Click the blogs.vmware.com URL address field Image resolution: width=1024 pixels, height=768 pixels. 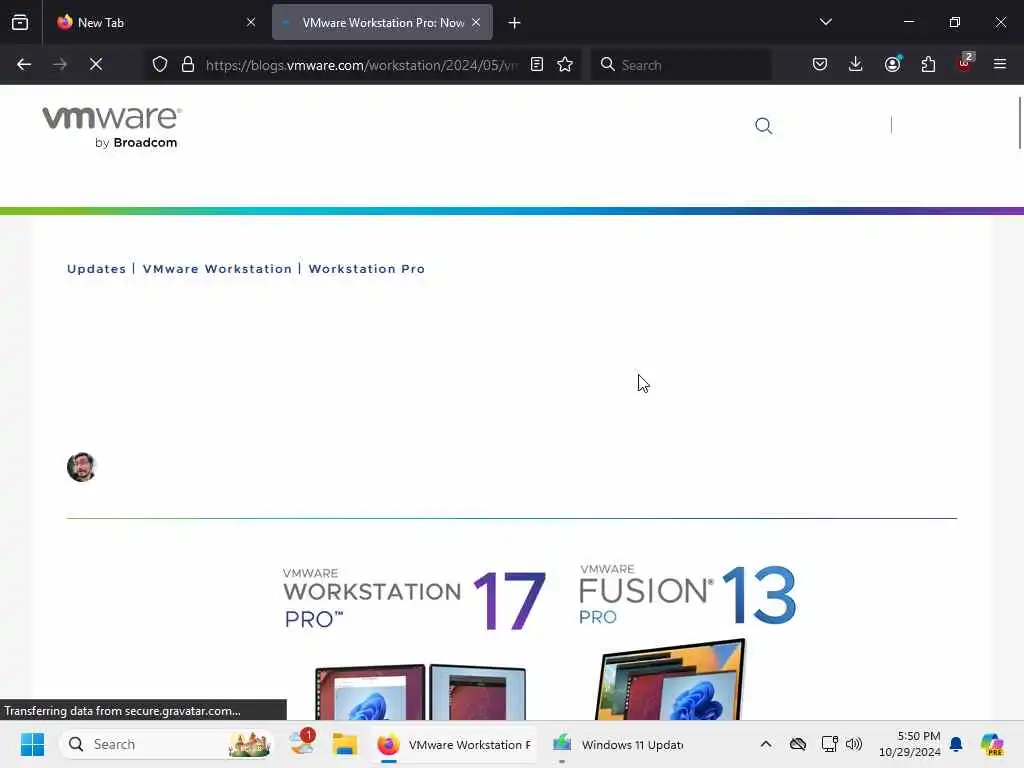pyautogui.click(x=362, y=65)
